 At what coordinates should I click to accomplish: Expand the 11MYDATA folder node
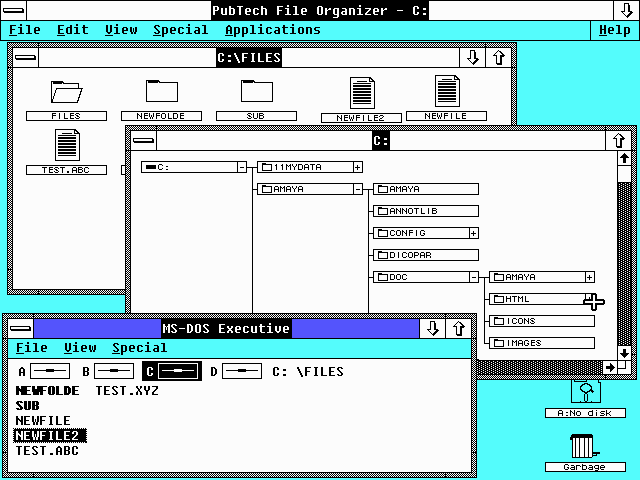(358, 167)
